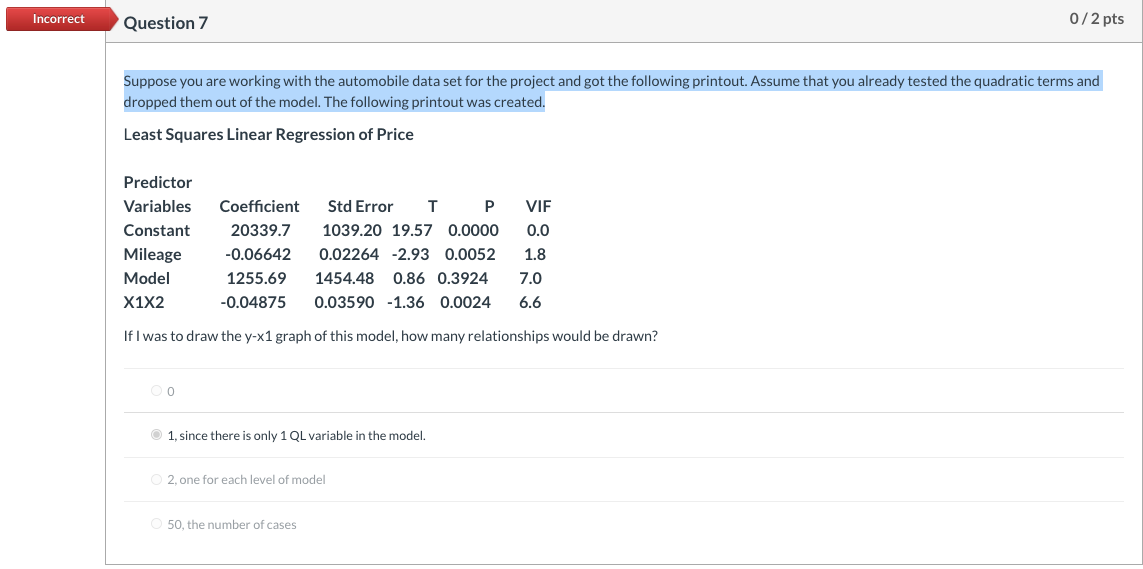Click the 'Least Squares Linear Regression of Price' title
This screenshot has width=1143, height=569.
[268, 134]
